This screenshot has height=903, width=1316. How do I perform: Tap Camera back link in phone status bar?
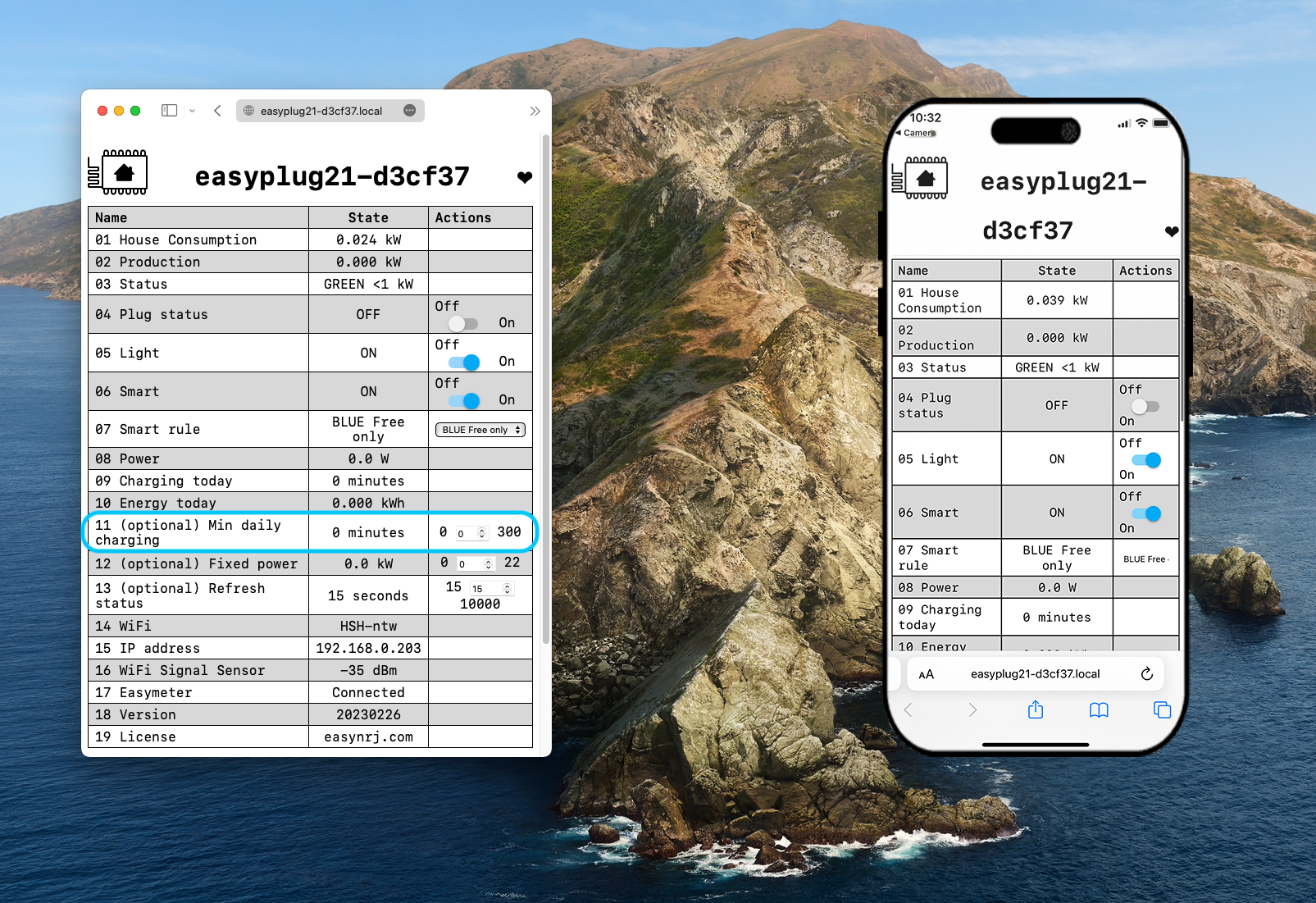pos(916,133)
